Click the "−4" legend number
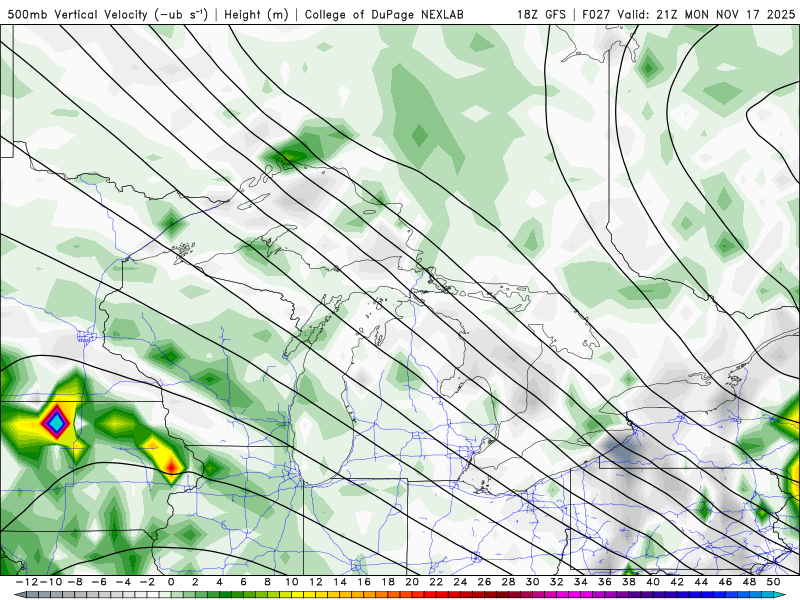 (123, 582)
